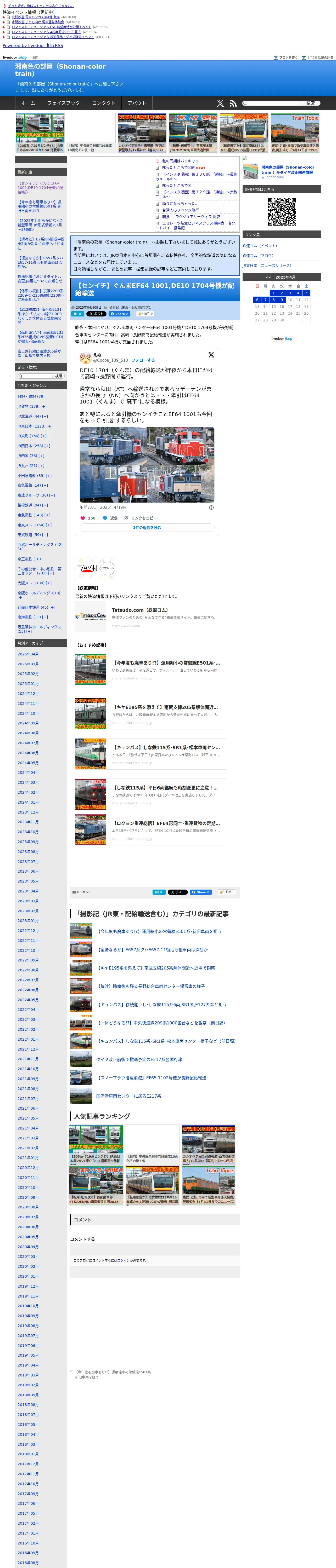Viewport: 336px width, 1568px height.
Task: Like the tweet with the heart icon
Action: [83, 518]
